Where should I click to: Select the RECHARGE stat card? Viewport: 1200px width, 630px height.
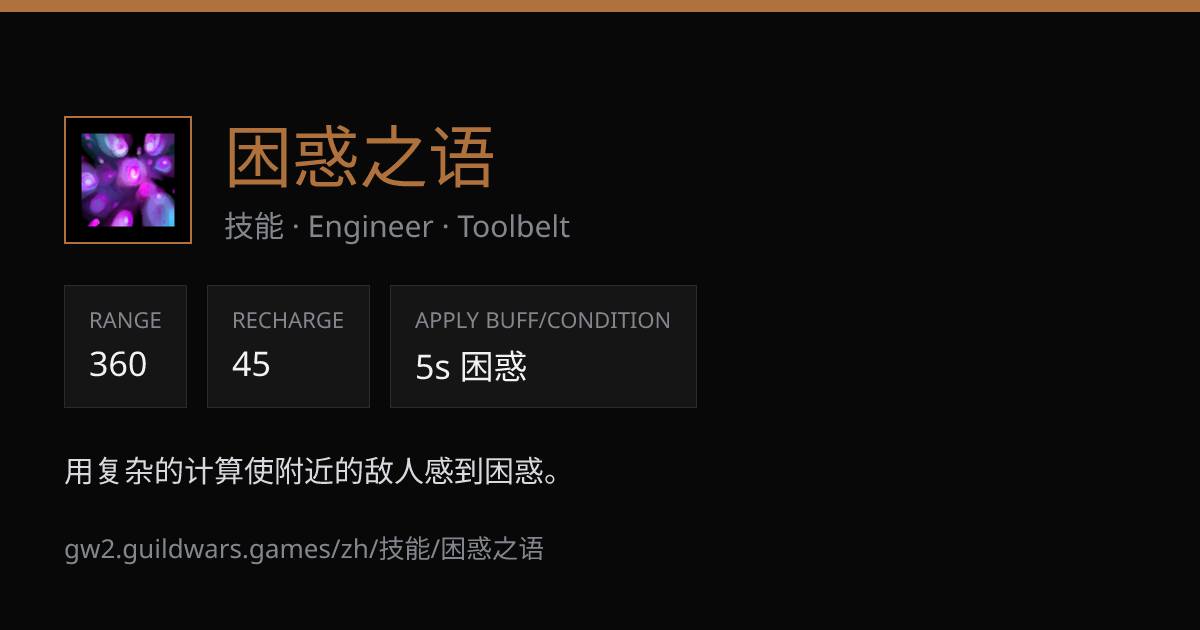[288, 346]
